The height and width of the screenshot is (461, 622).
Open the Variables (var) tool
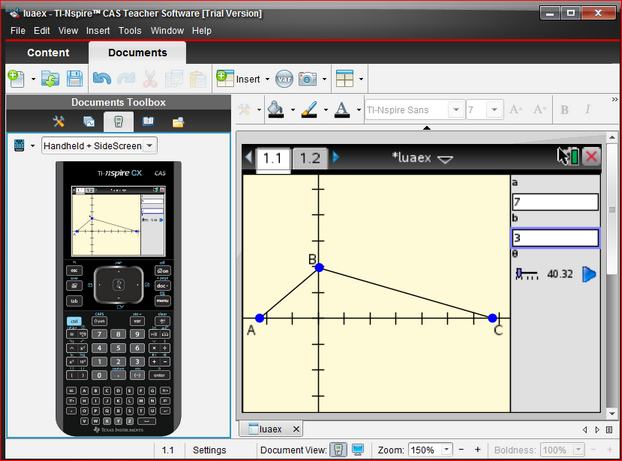[x=283, y=78]
